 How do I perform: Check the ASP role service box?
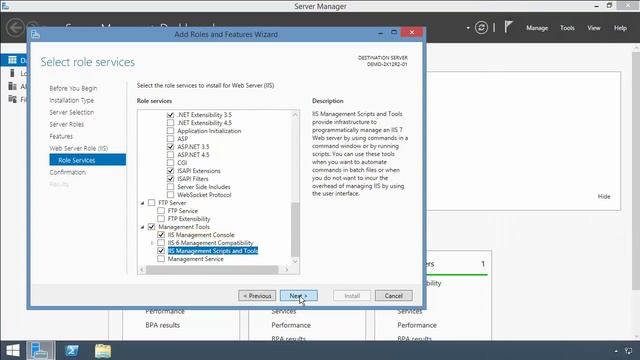pos(170,139)
